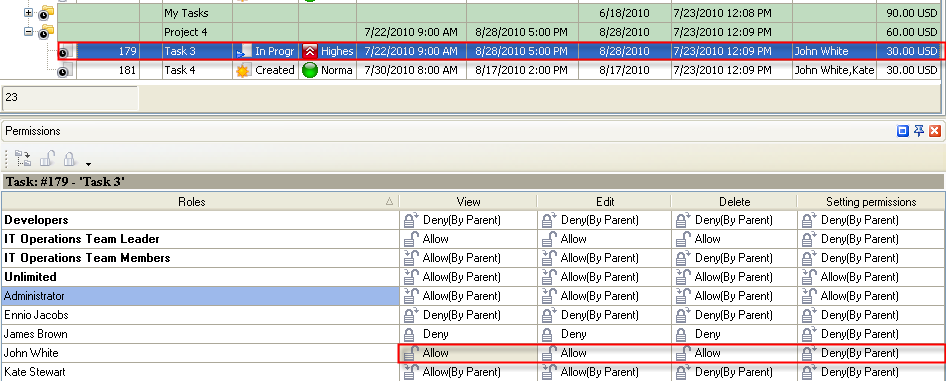Click the Setting permissions column header
This screenshot has height=381, width=946.
click(871, 202)
